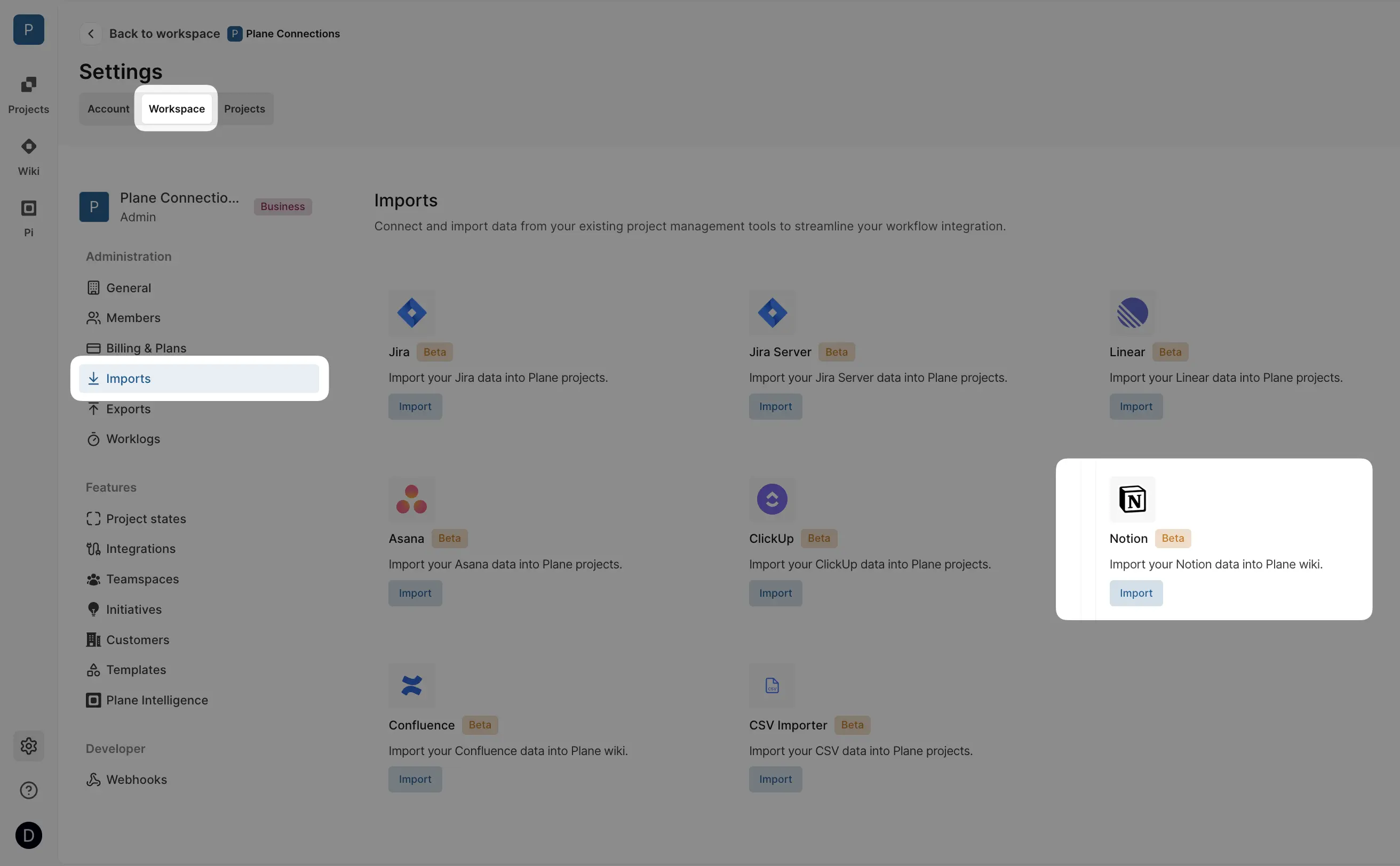Click the Jira Server logo icon
The image size is (1400, 866).
point(772,312)
